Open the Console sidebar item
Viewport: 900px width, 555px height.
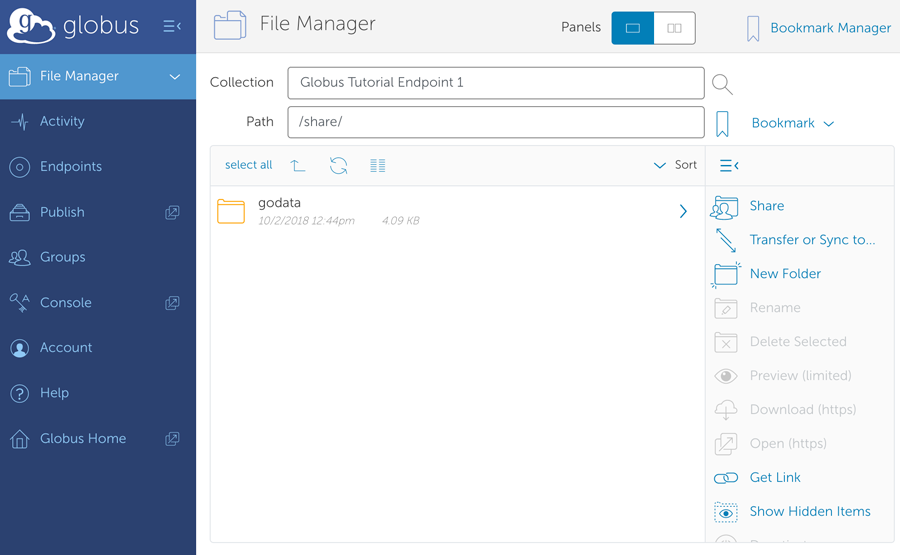point(65,302)
